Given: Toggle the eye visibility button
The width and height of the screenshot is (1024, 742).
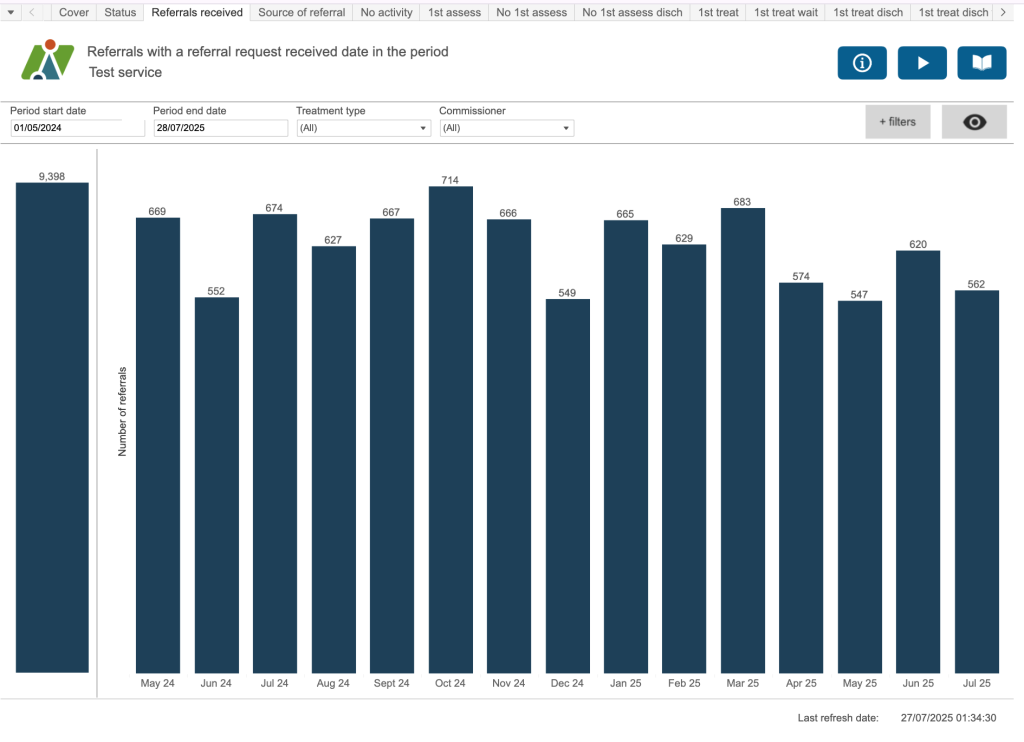Looking at the screenshot, I should tap(973, 122).
